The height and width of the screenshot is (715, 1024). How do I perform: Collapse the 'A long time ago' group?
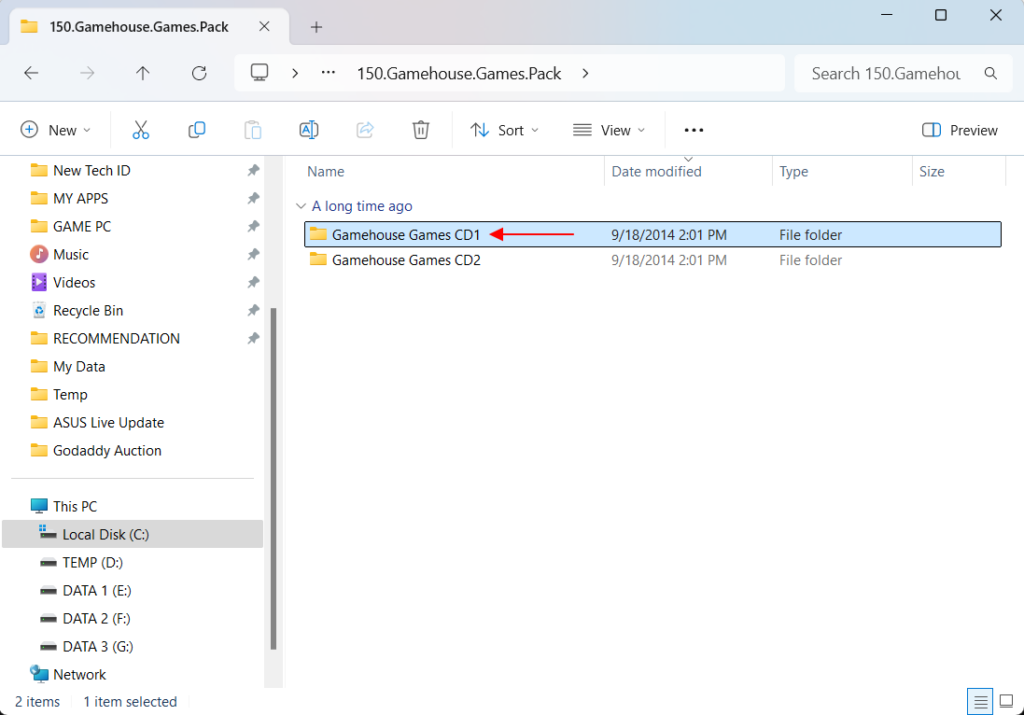[x=301, y=205]
